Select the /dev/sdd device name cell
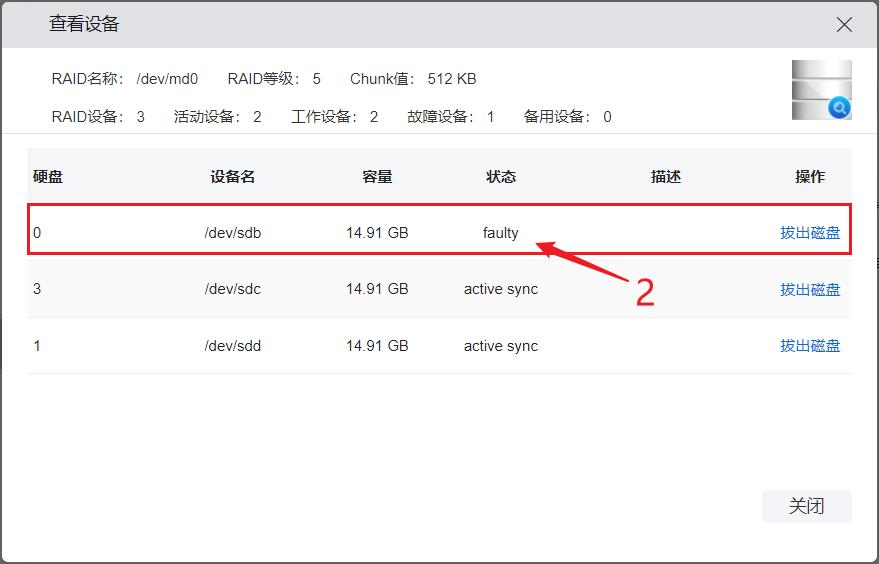 (x=233, y=346)
